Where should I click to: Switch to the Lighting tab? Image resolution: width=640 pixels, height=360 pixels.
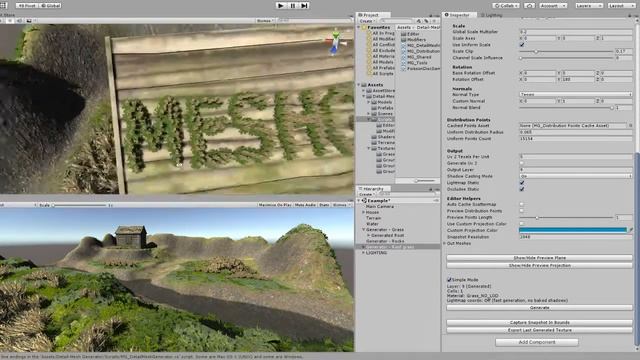(492, 15)
